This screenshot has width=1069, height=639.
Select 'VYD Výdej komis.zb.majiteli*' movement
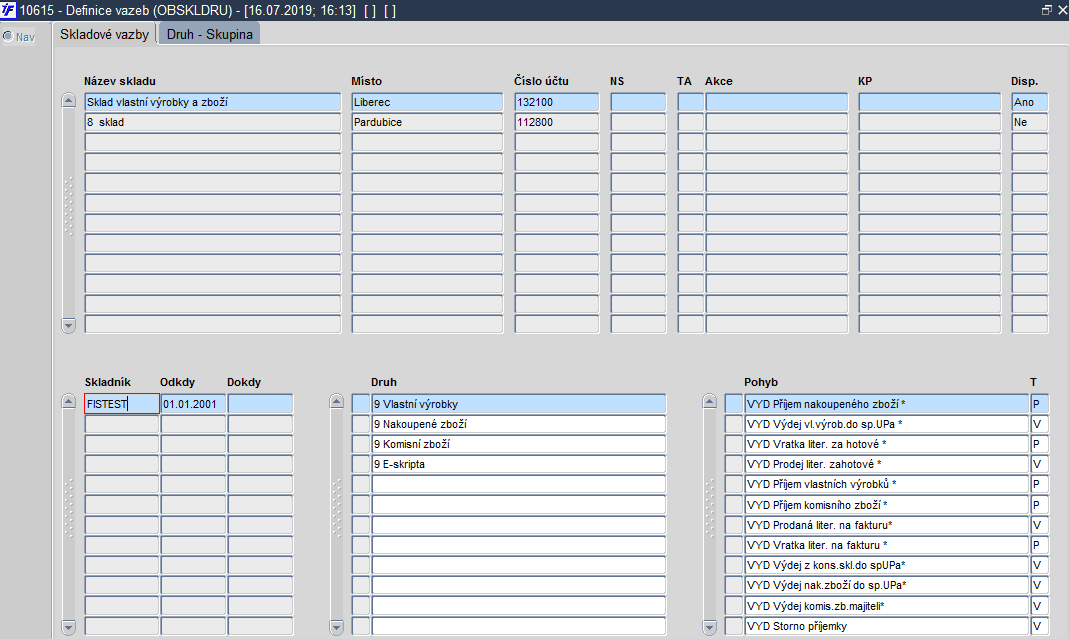click(886, 606)
